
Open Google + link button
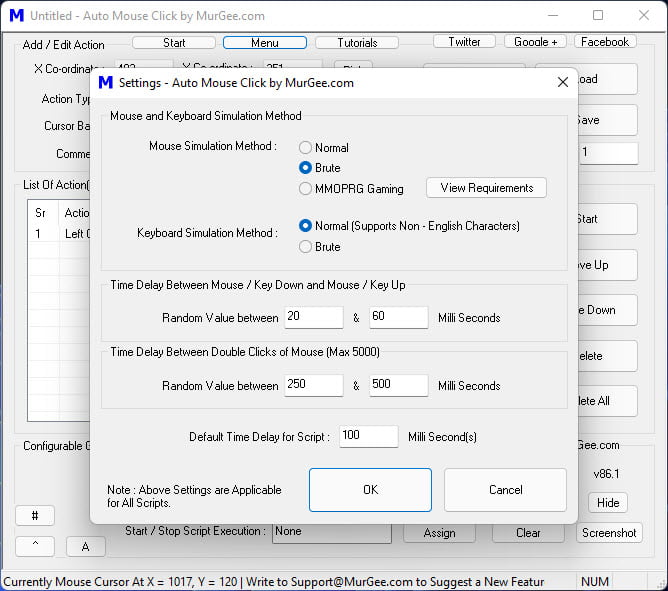[536, 42]
